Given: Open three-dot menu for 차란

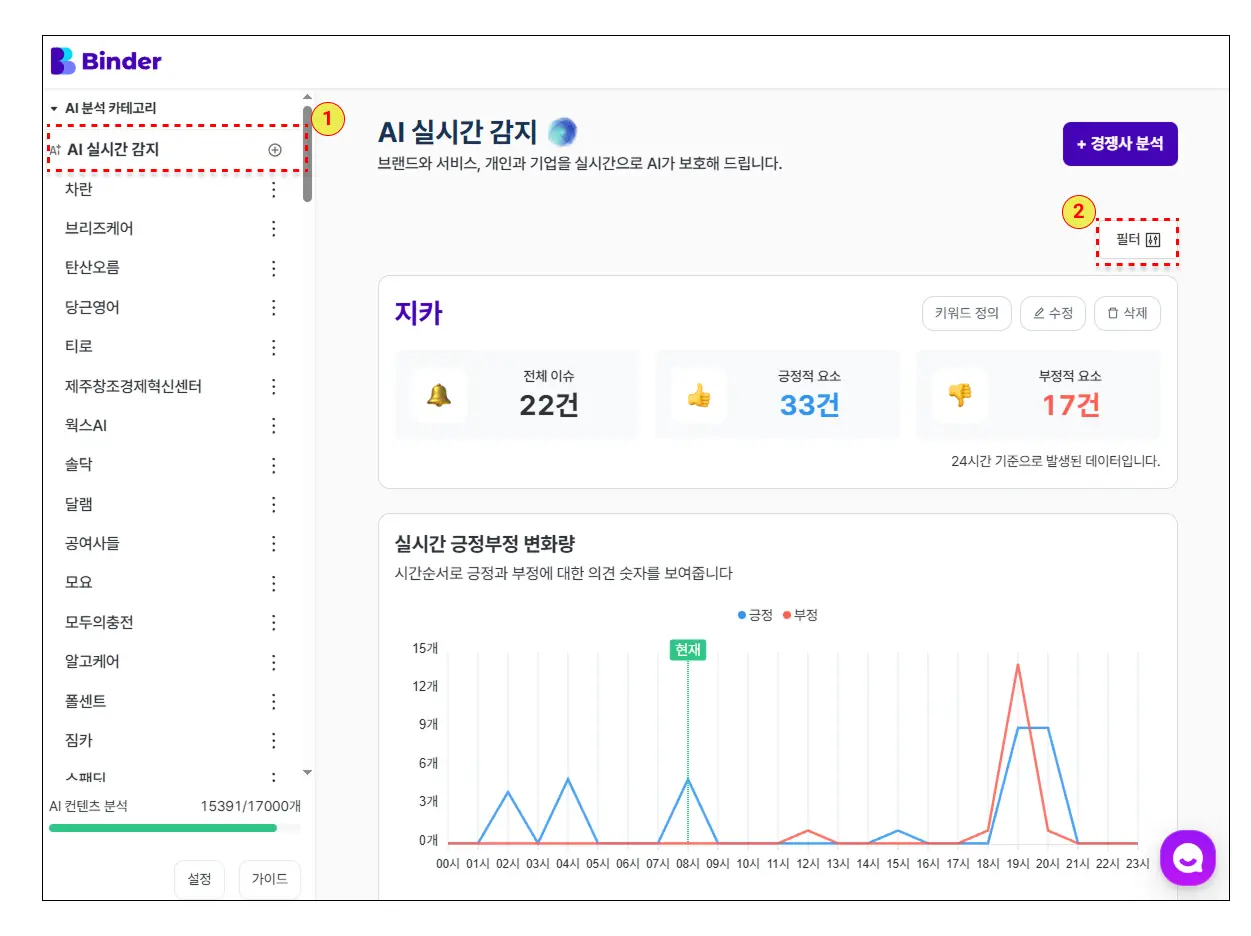Looking at the screenshot, I should tap(274, 190).
